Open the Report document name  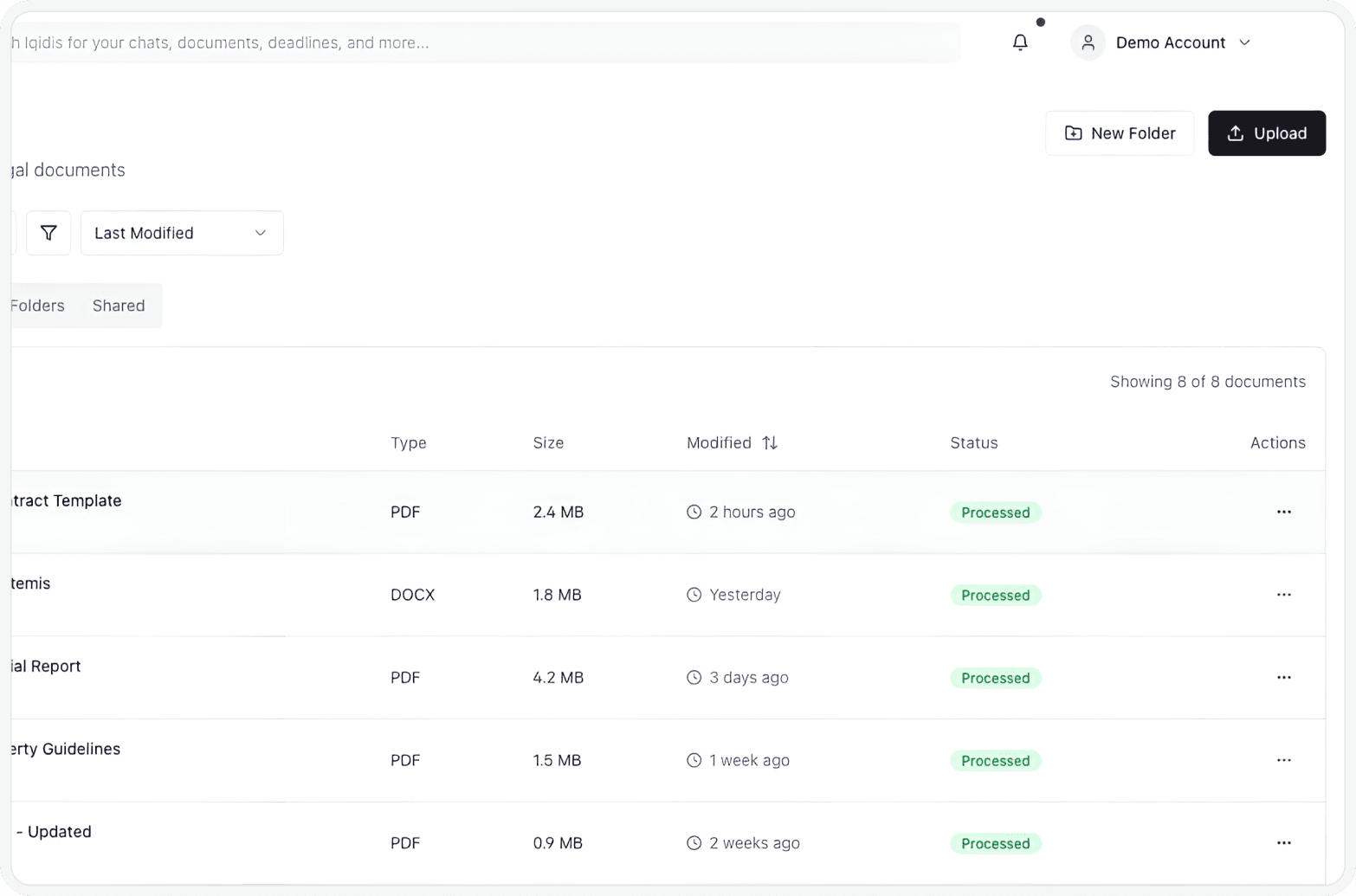45,666
